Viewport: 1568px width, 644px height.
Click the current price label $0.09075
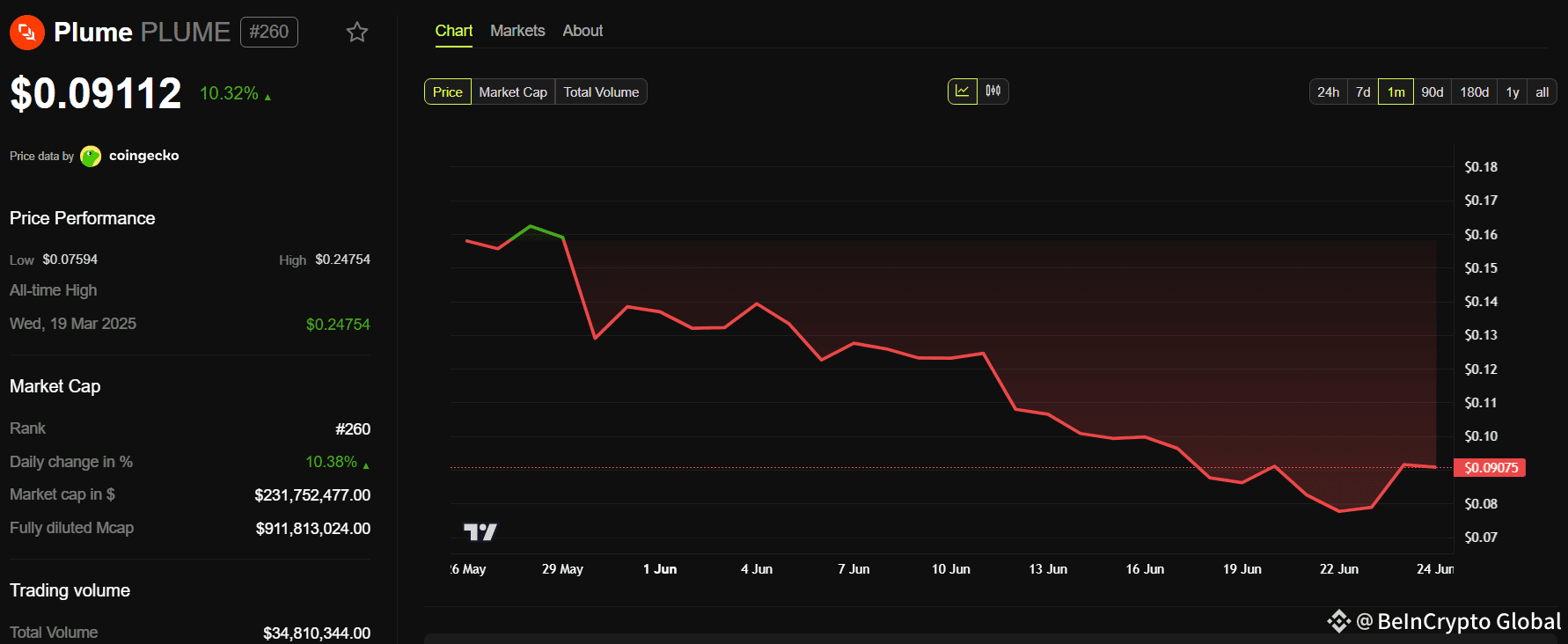pos(1491,467)
